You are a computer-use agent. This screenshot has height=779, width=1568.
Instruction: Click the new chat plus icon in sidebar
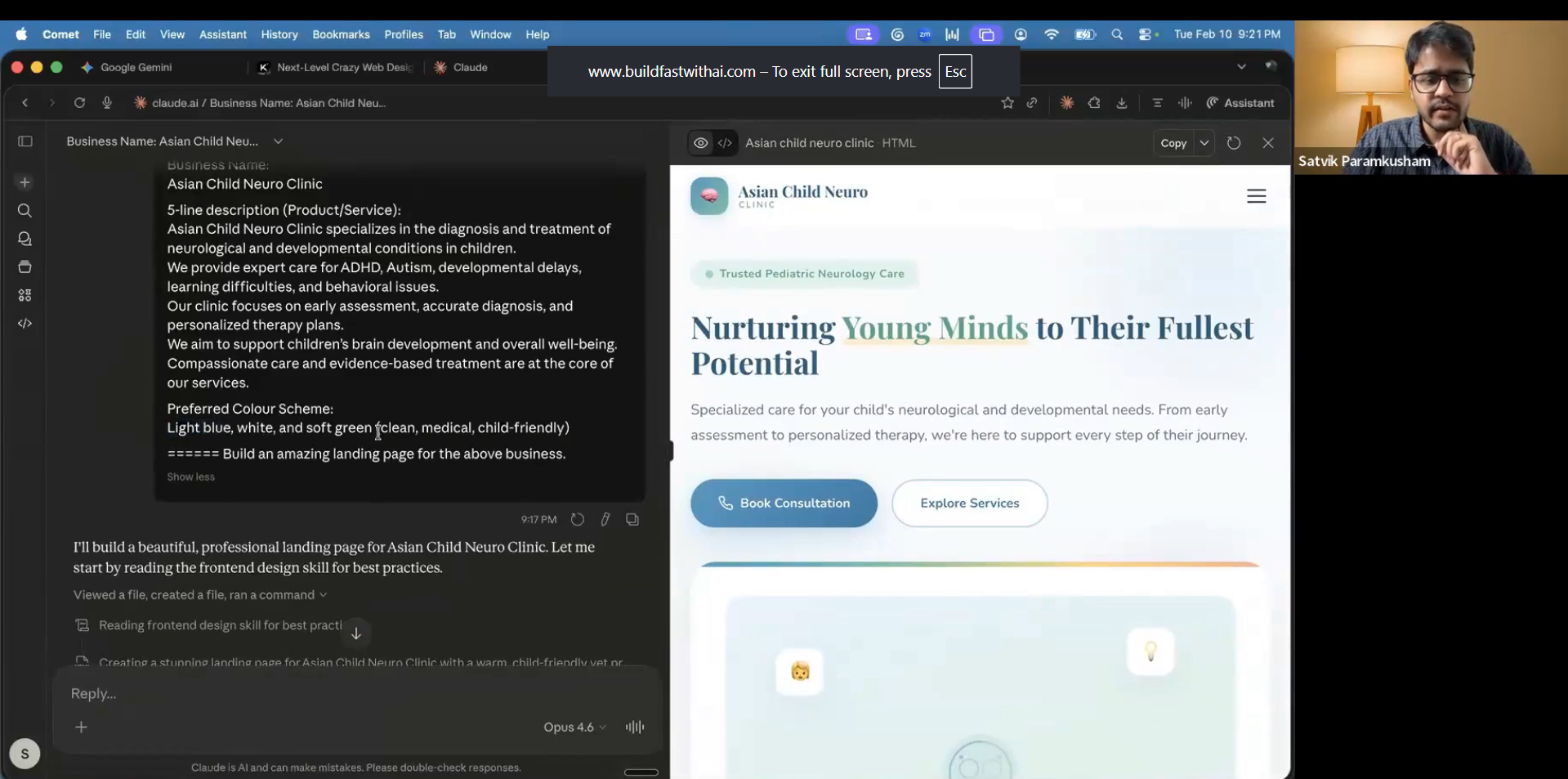click(25, 182)
